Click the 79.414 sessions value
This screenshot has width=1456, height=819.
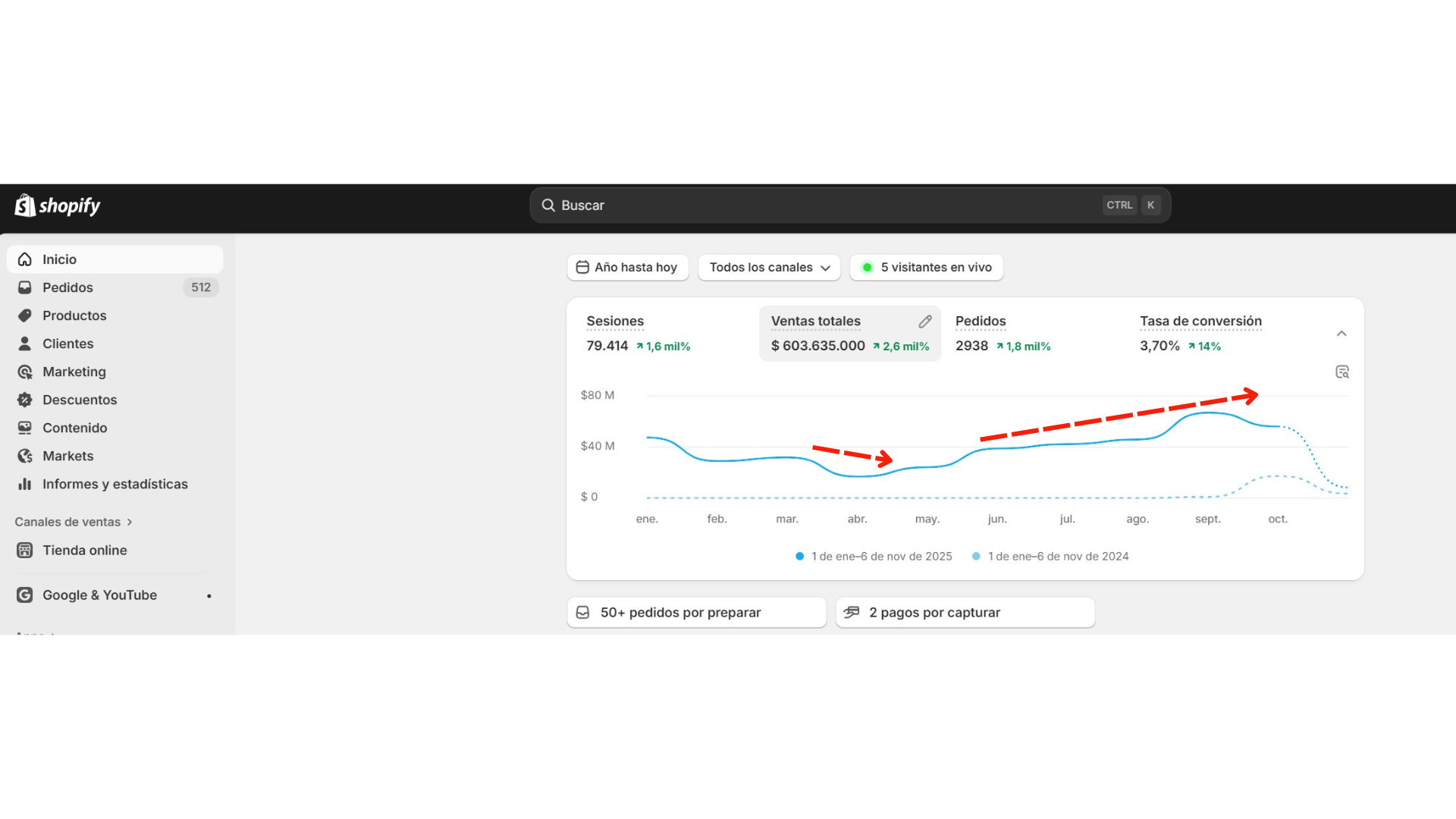(x=607, y=346)
